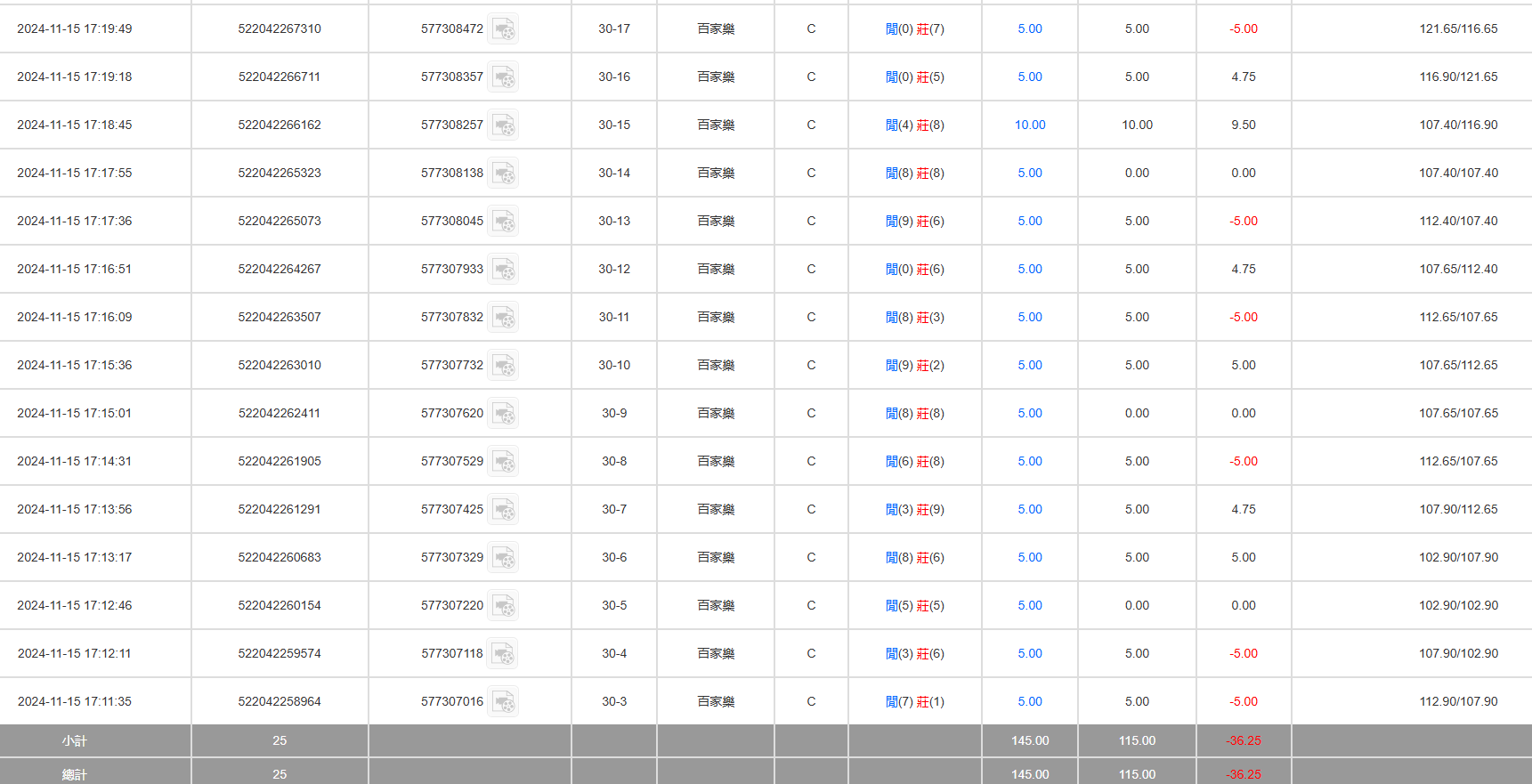1532x784 pixels.
Task: Open replay icon next to 577307933
Action: [x=503, y=270]
